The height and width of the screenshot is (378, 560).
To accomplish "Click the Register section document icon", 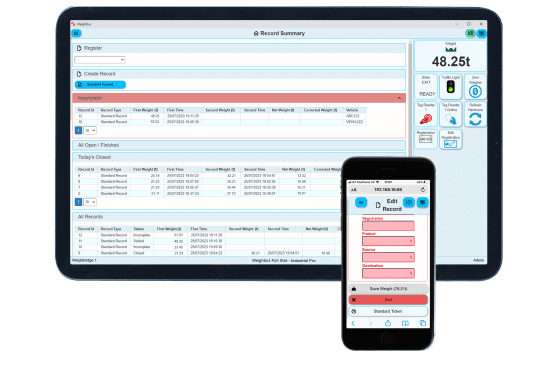I will pos(79,48).
